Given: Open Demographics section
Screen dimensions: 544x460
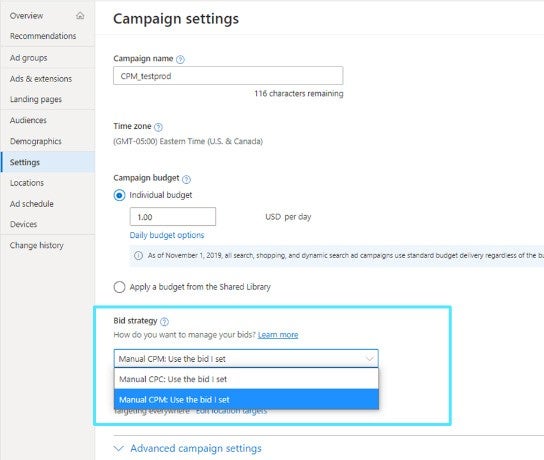Looking at the screenshot, I should 36,141.
